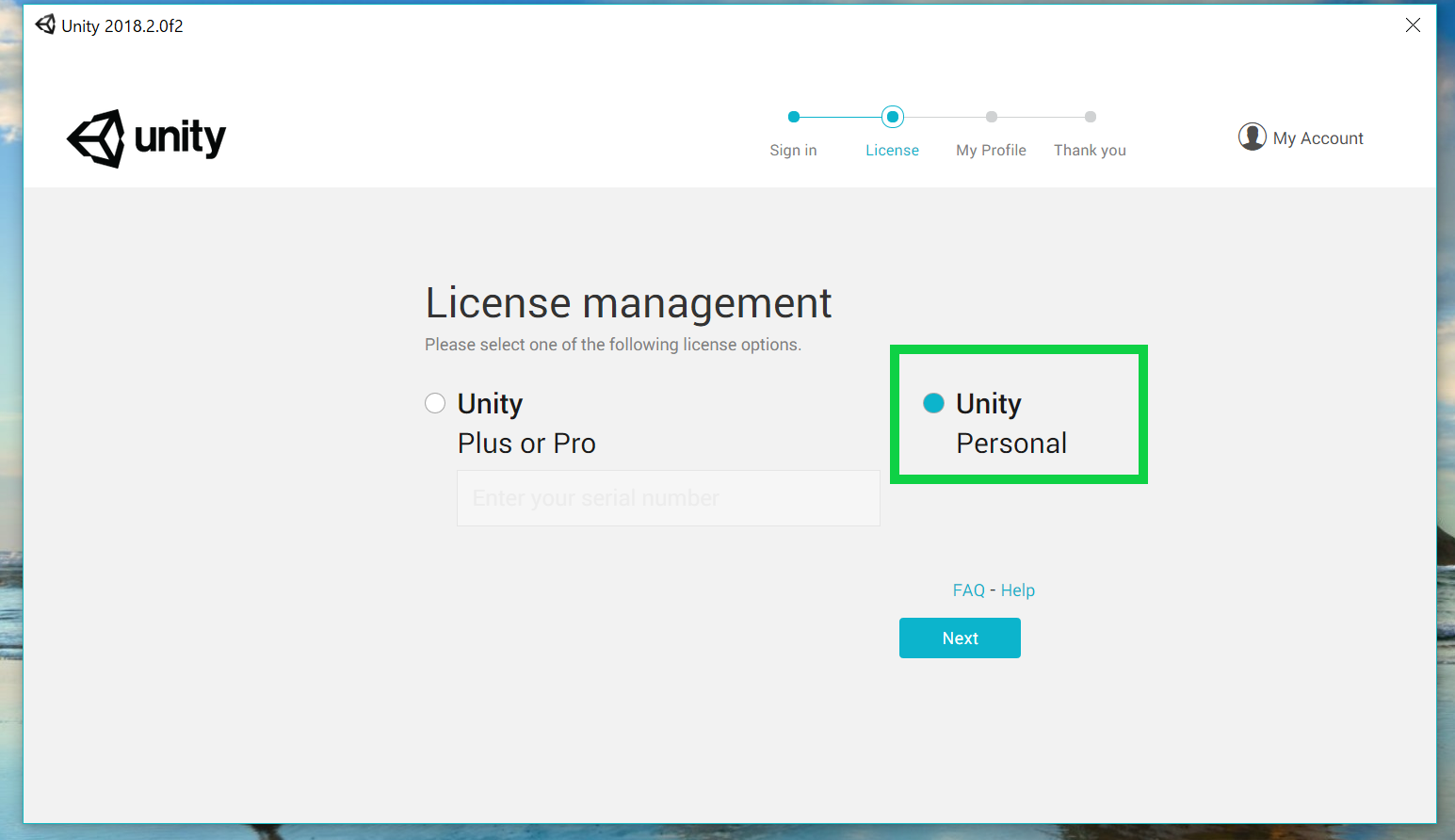Viewport: 1455px width, 840px height.
Task: Click the License step circle indicator
Action: click(x=893, y=117)
